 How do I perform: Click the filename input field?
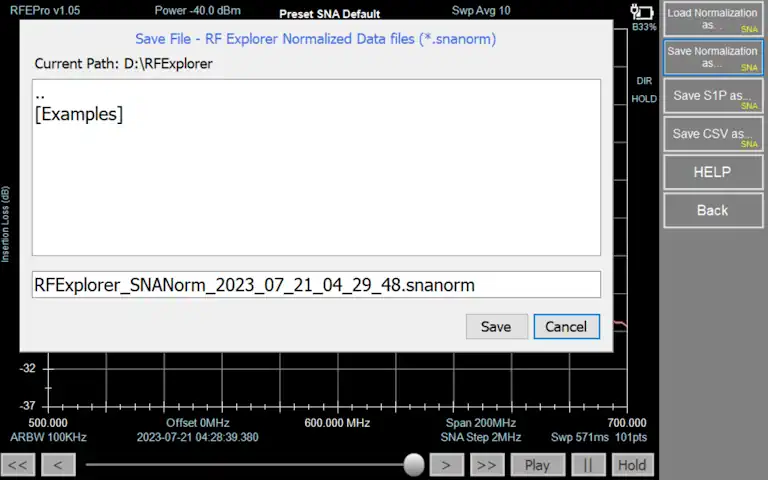[316, 285]
